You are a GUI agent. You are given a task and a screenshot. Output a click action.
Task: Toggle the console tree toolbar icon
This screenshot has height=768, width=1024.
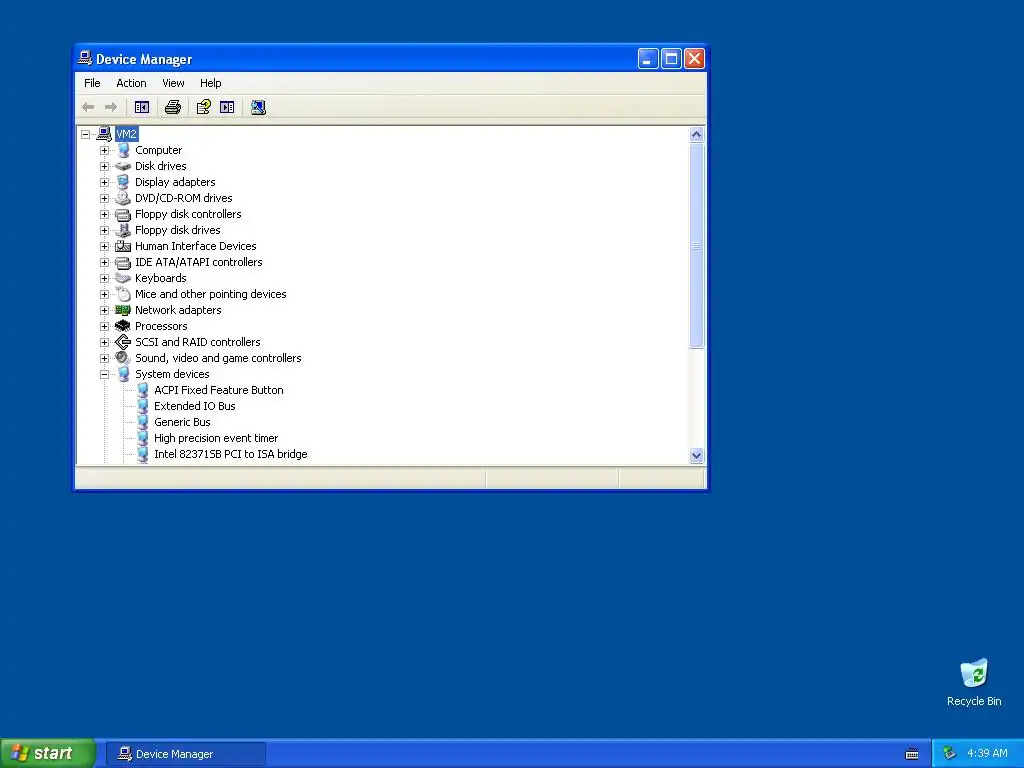[x=142, y=107]
